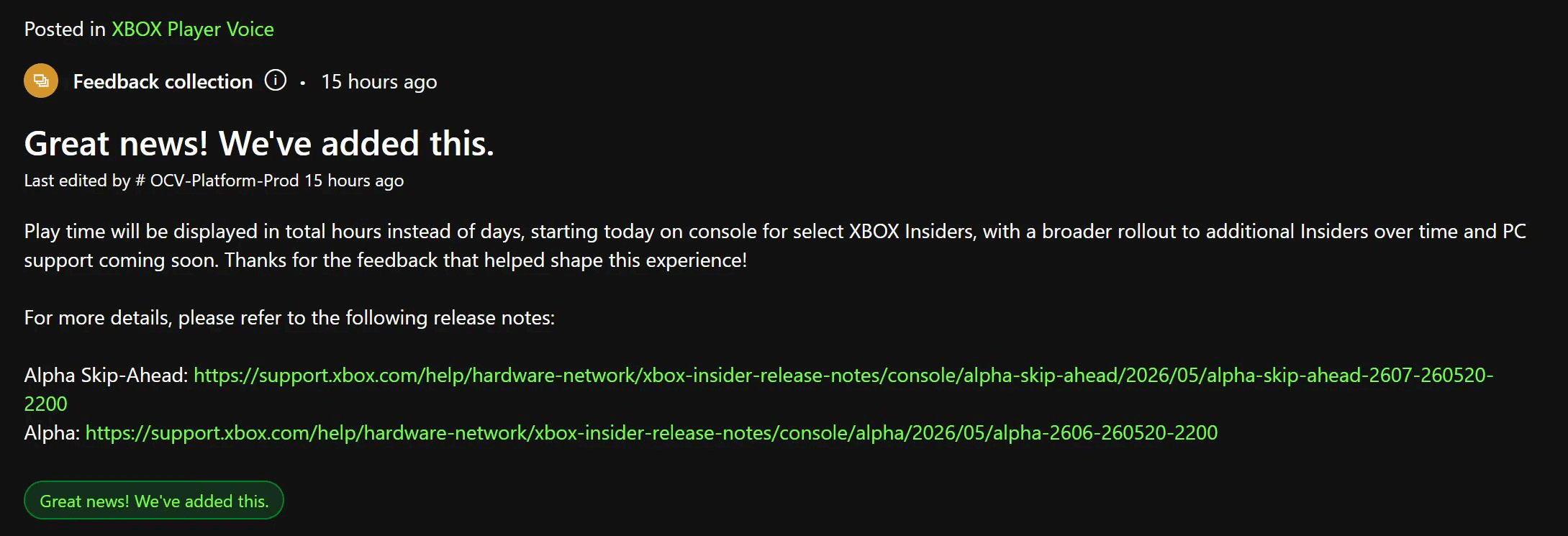
Task: Click the 15 hours ago edit timestamp
Action: click(354, 181)
